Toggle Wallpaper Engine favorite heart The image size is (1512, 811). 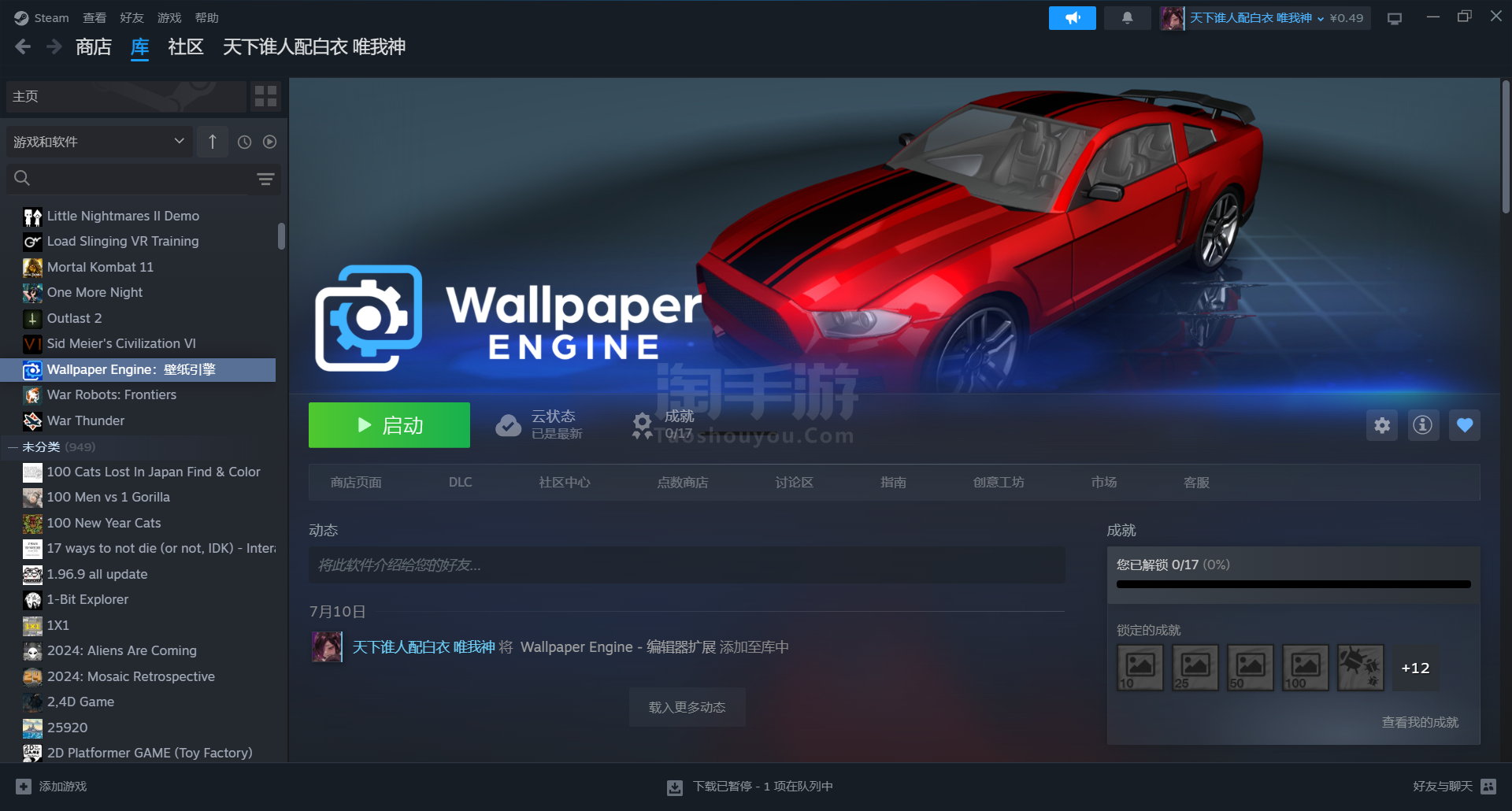point(1465,425)
